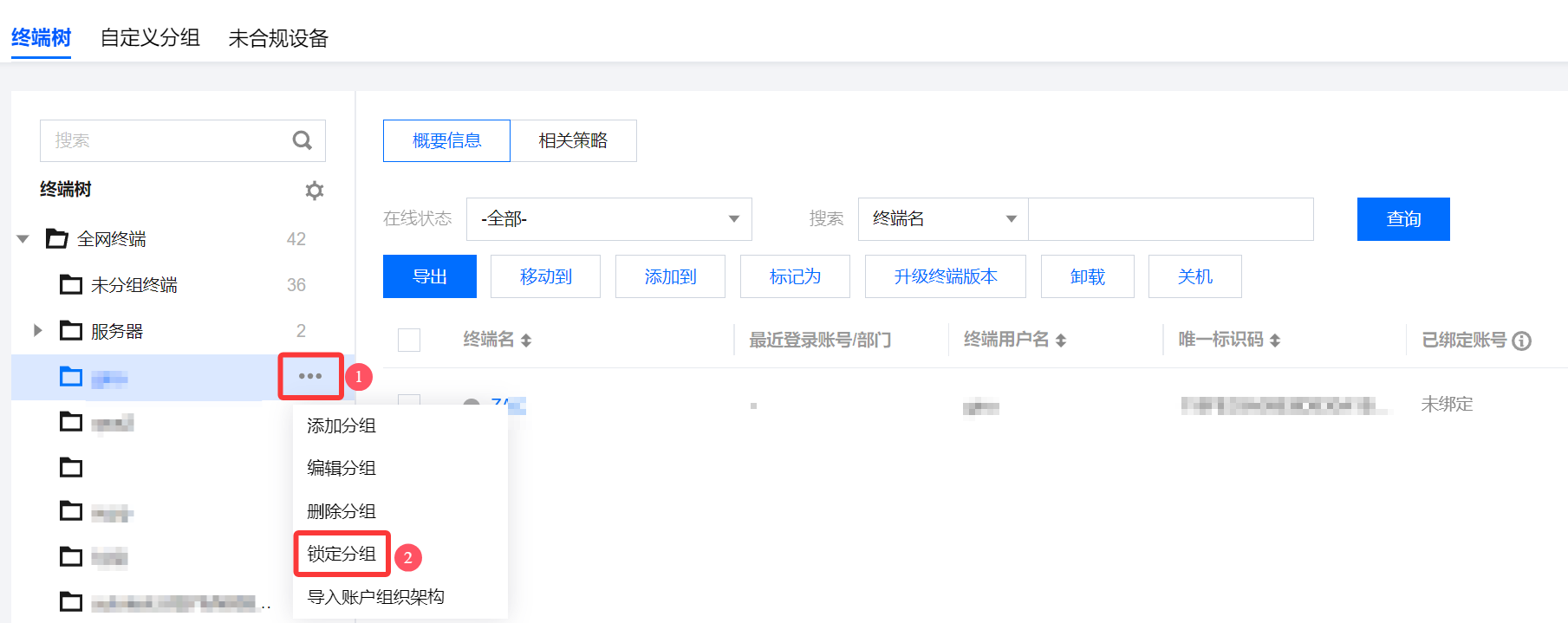This screenshot has height=623, width=1568.
Task: Click info icon beside 已绑定账号 column
Action: 1521,341
